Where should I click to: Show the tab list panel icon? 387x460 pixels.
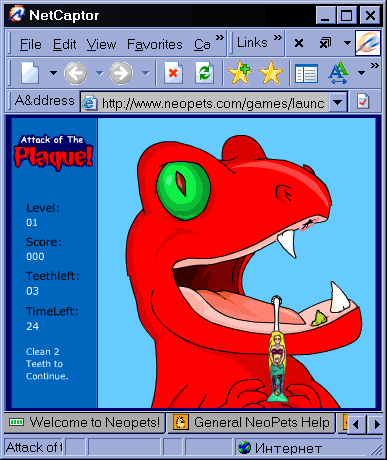tap(306, 73)
